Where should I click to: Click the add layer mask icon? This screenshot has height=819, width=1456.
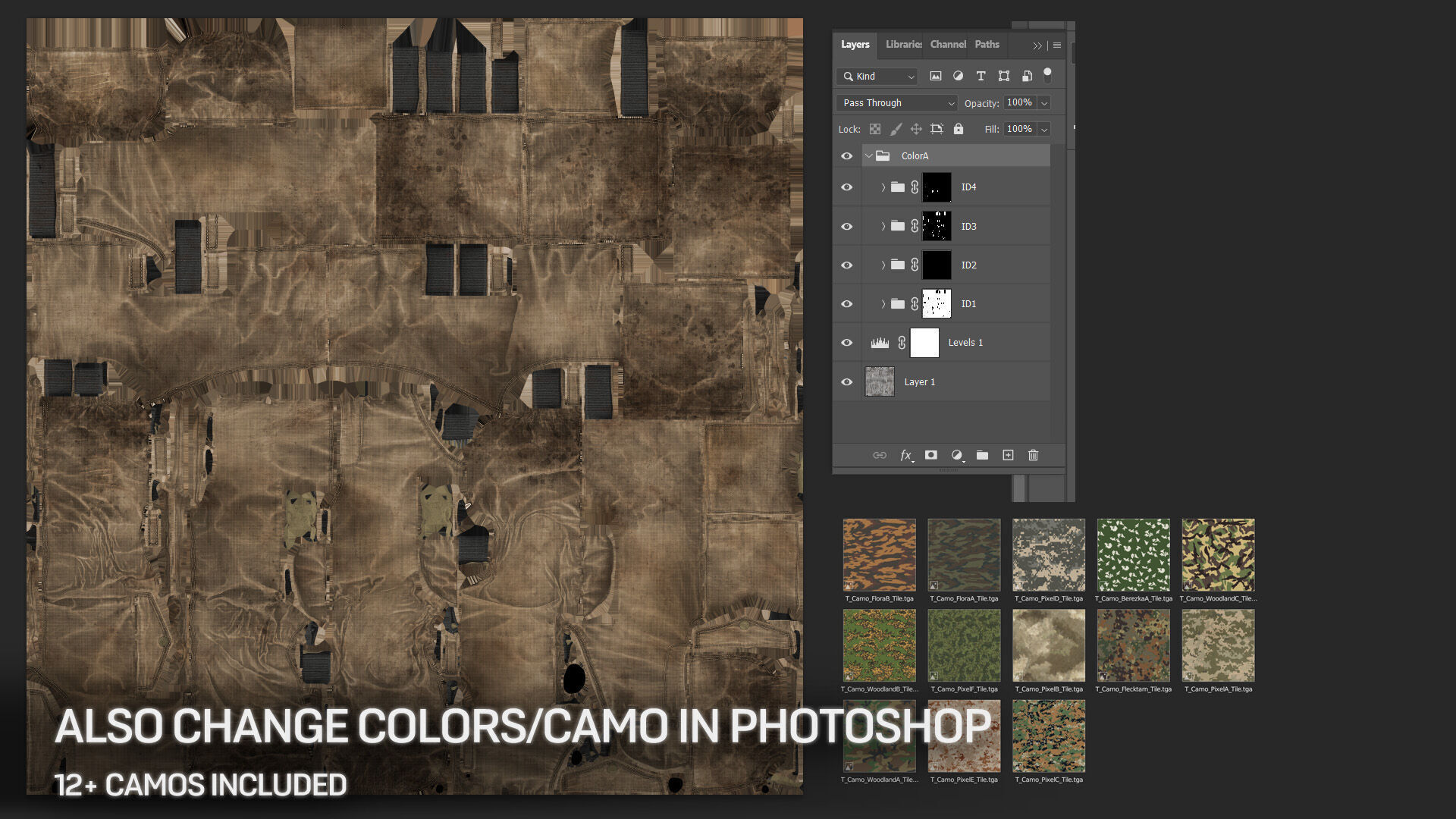(x=931, y=455)
